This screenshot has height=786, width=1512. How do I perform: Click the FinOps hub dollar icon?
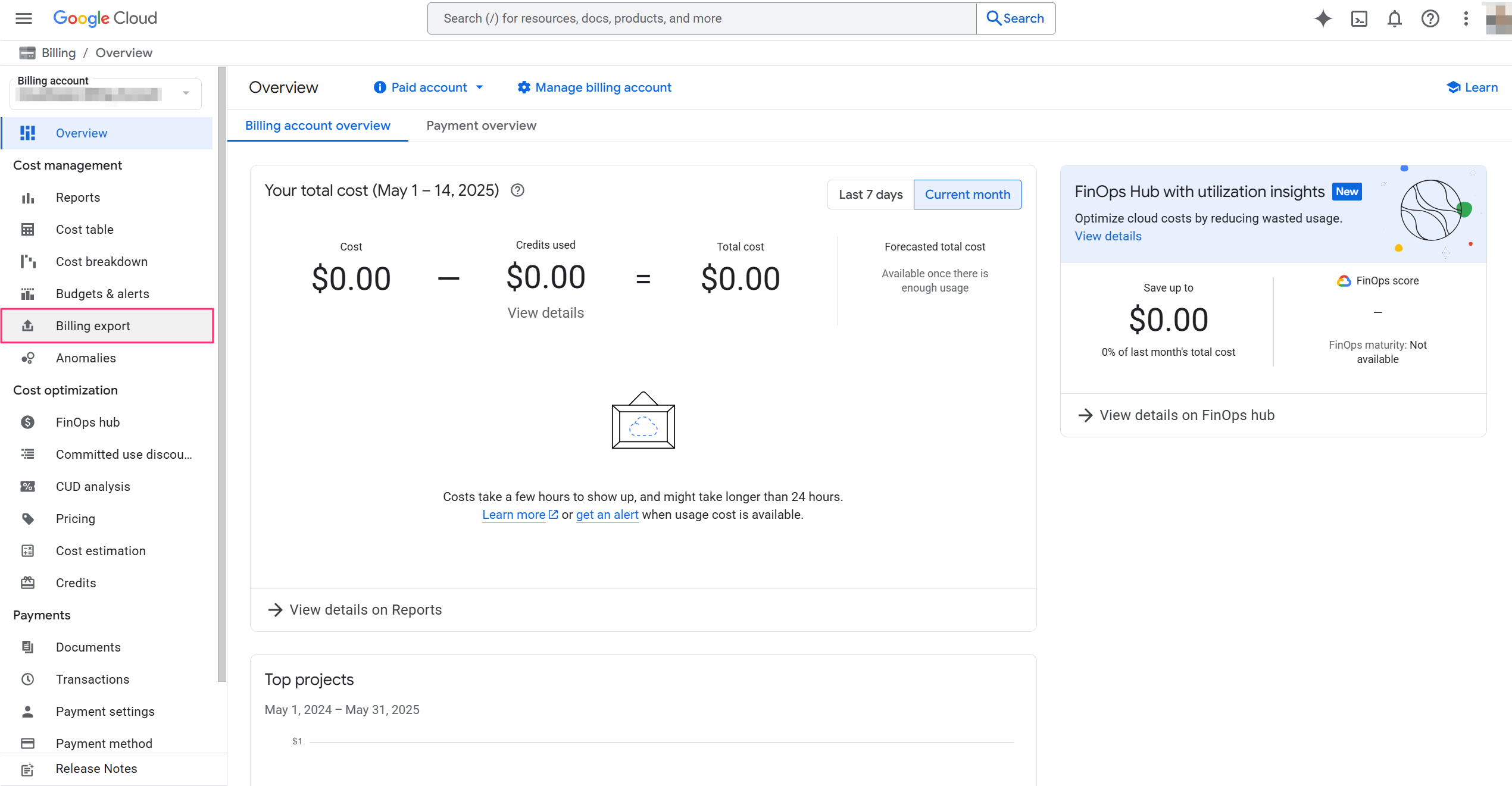(27, 422)
